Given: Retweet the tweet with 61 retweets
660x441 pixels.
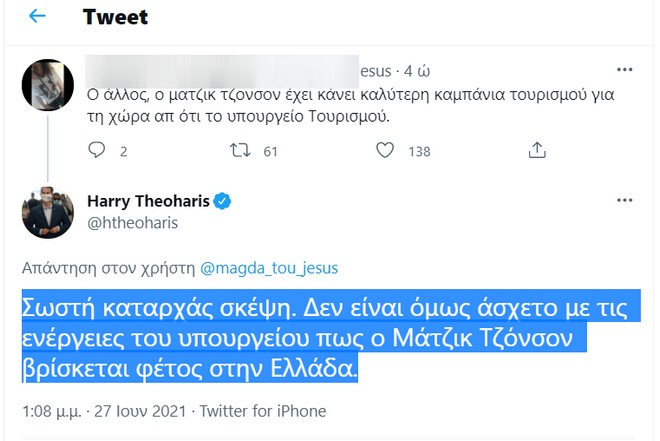Looking at the screenshot, I should point(240,150).
